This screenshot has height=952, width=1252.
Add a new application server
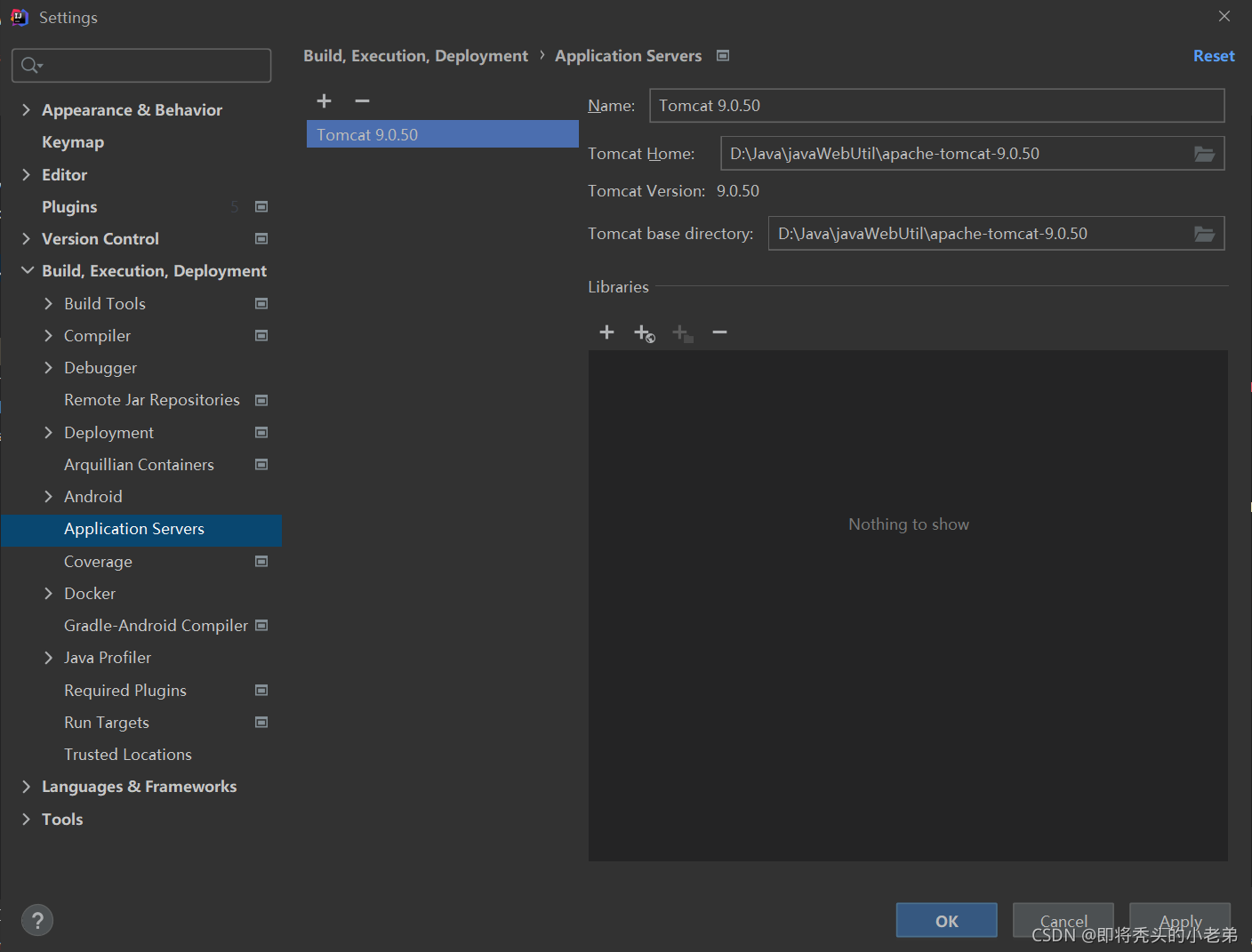tap(325, 101)
